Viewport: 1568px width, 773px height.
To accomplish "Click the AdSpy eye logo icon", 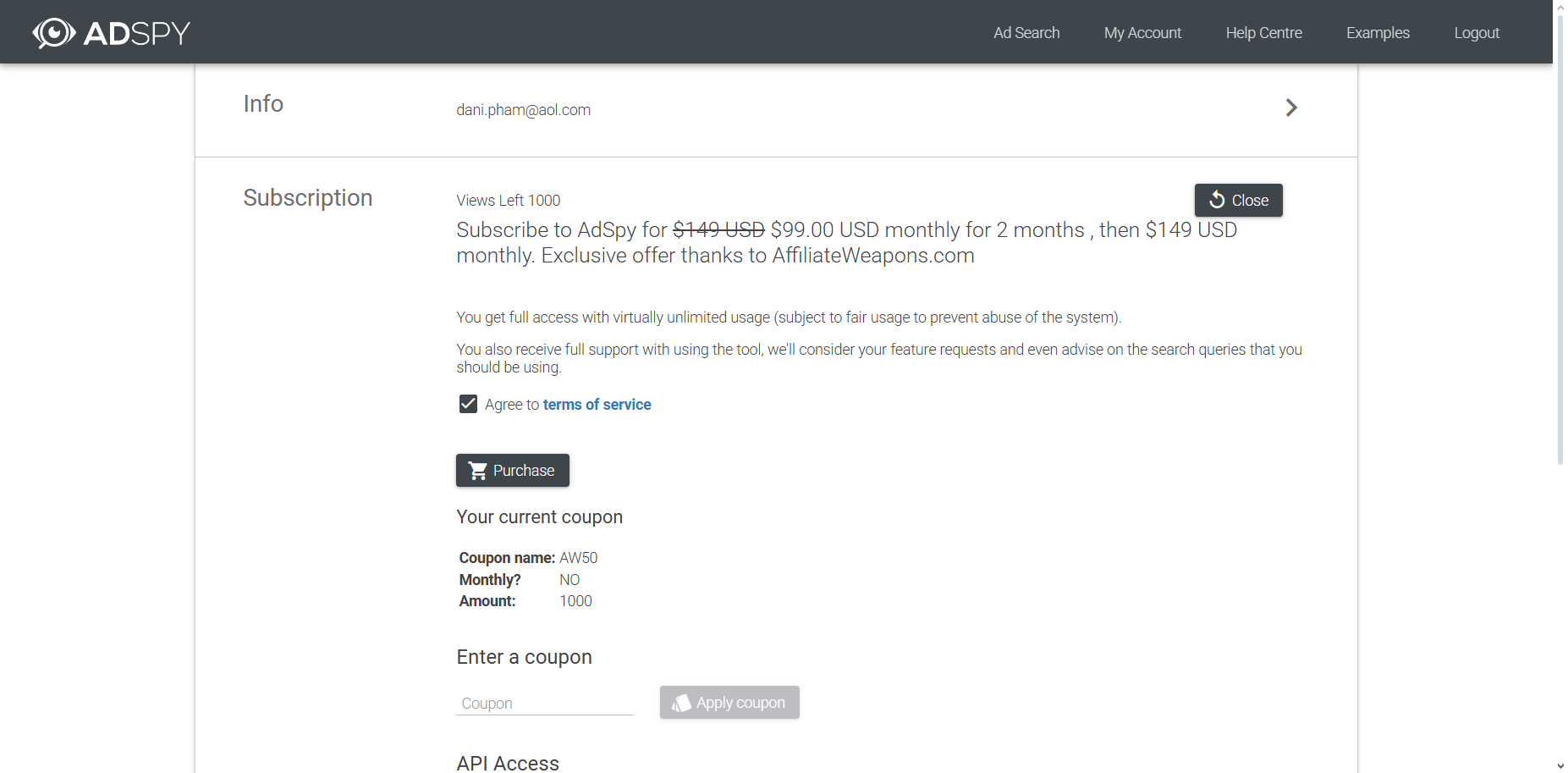I will coord(53,33).
